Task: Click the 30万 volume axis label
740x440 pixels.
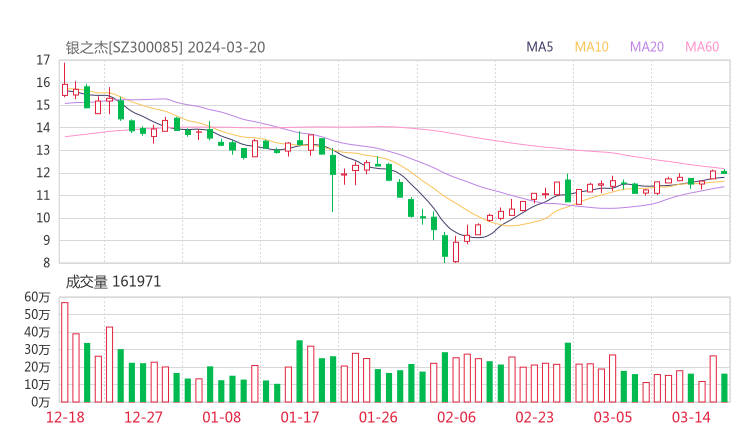Action: coord(37,350)
